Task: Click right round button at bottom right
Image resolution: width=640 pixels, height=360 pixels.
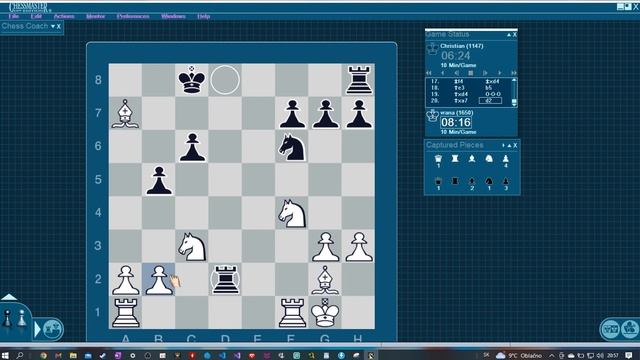Action: pos(630,329)
